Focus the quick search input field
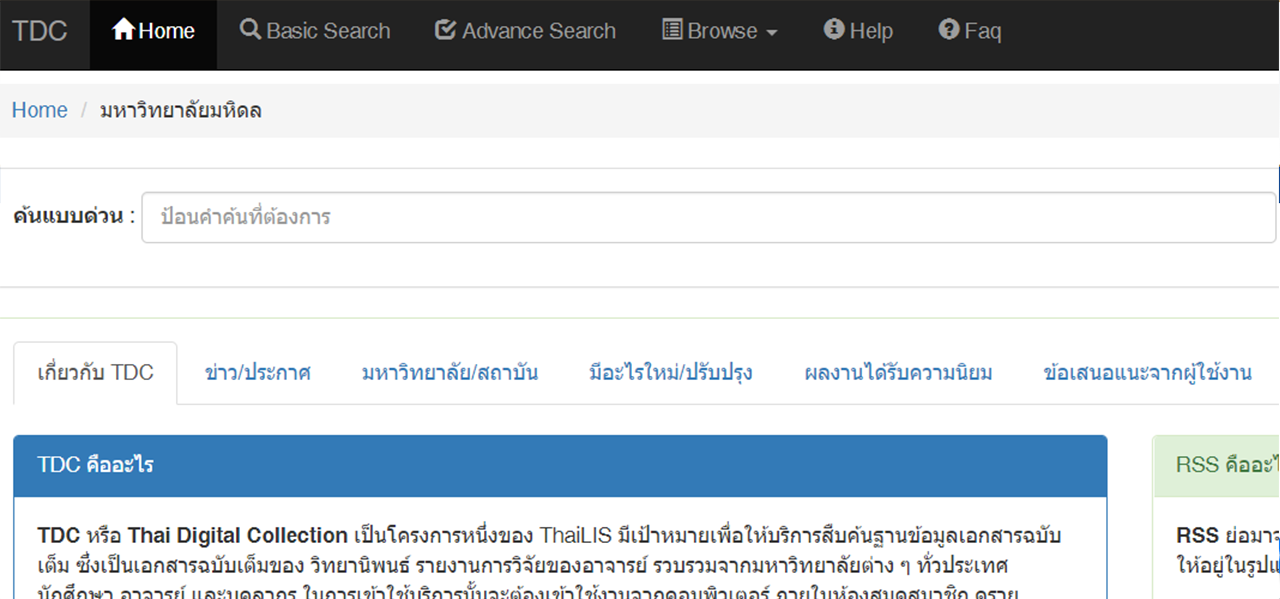1280x599 pixels. click(709, 217)
